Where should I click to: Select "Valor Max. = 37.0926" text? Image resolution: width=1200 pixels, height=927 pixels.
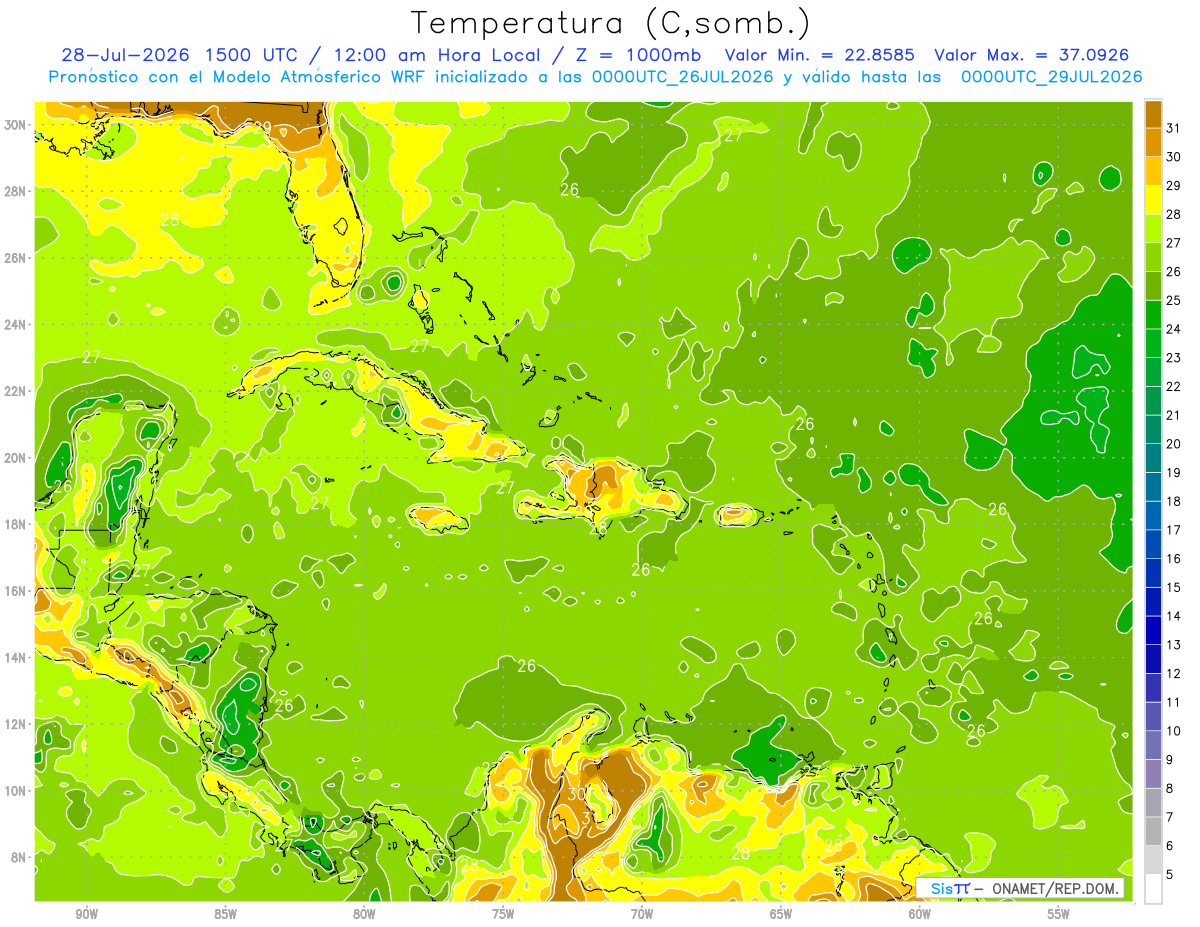pyautogui.click(x=1038, y=55)
